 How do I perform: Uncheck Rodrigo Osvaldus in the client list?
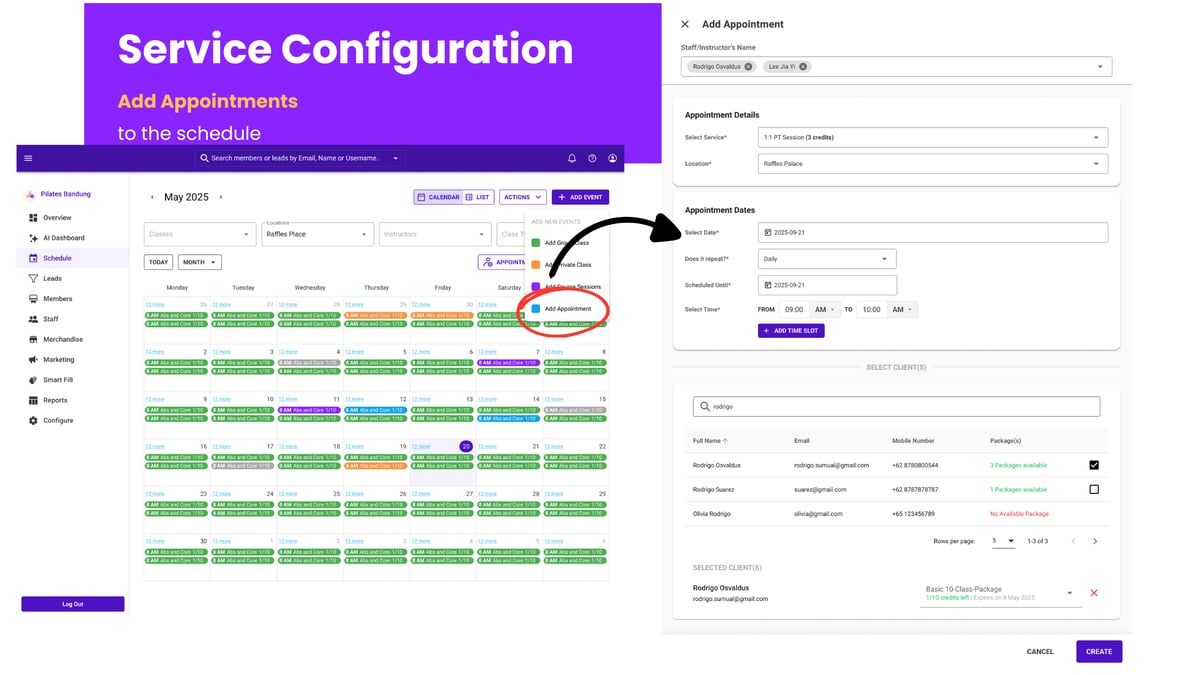click(1093, 465)
